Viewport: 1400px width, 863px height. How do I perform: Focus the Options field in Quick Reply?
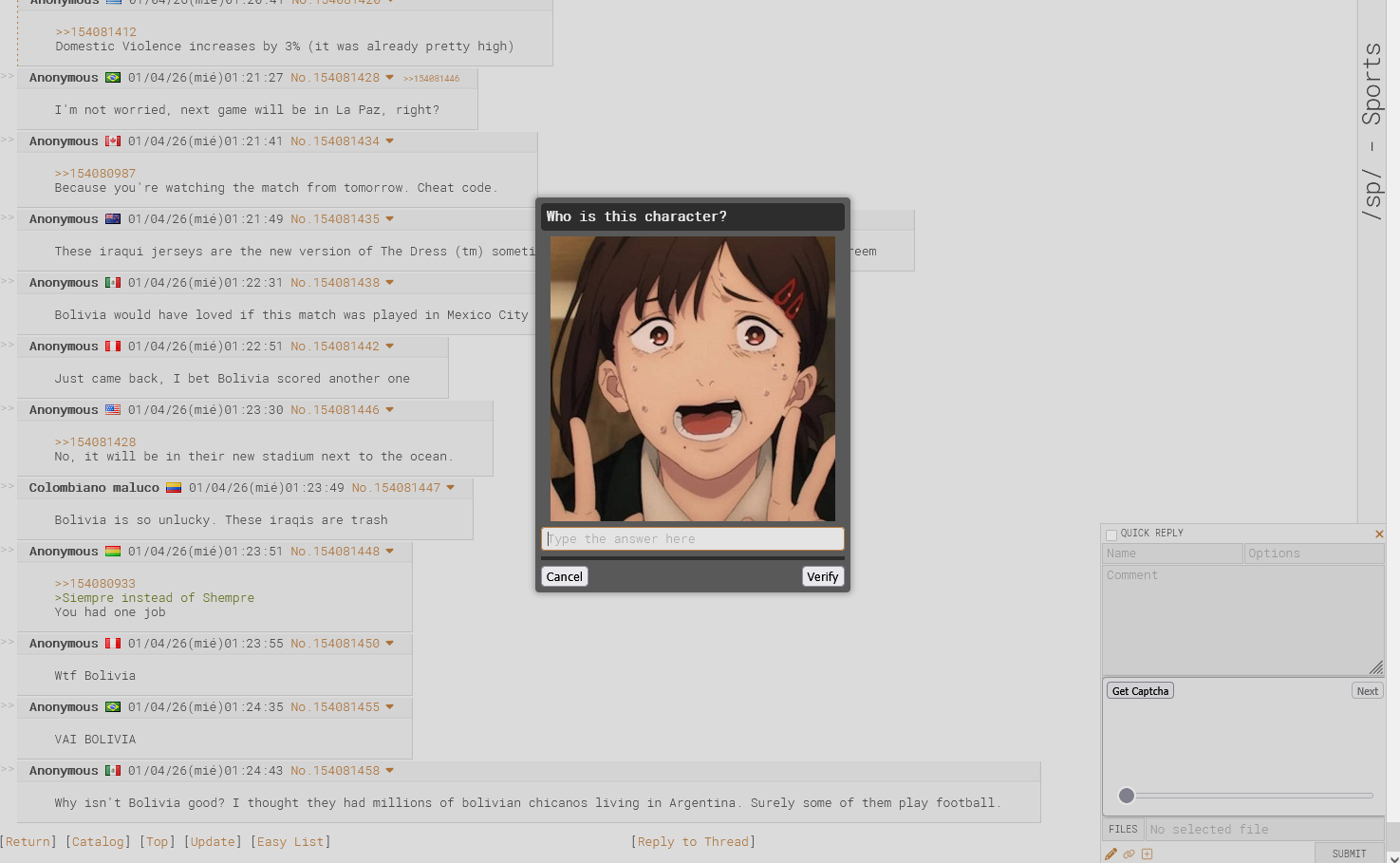tap(1315, 553)
